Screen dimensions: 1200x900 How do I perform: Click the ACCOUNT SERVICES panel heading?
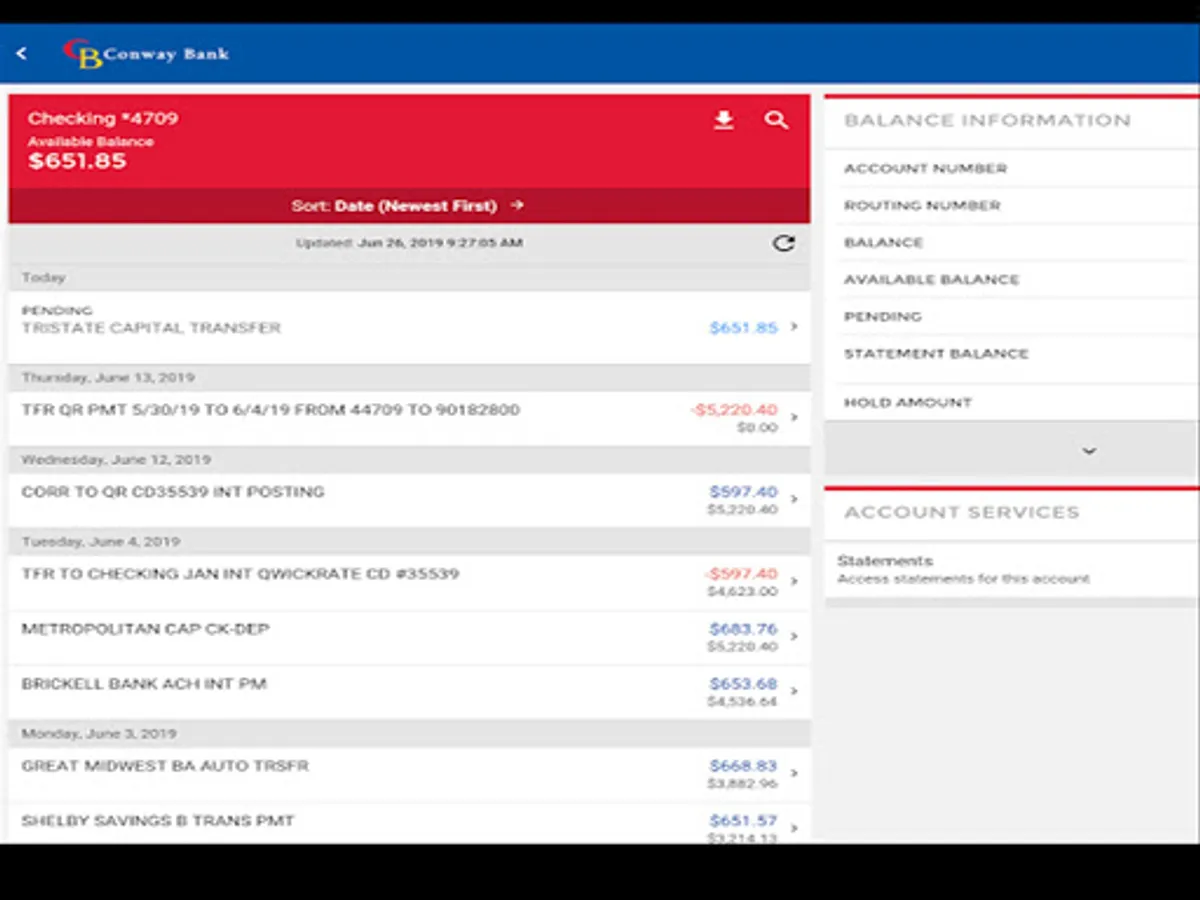pos(961,513)
